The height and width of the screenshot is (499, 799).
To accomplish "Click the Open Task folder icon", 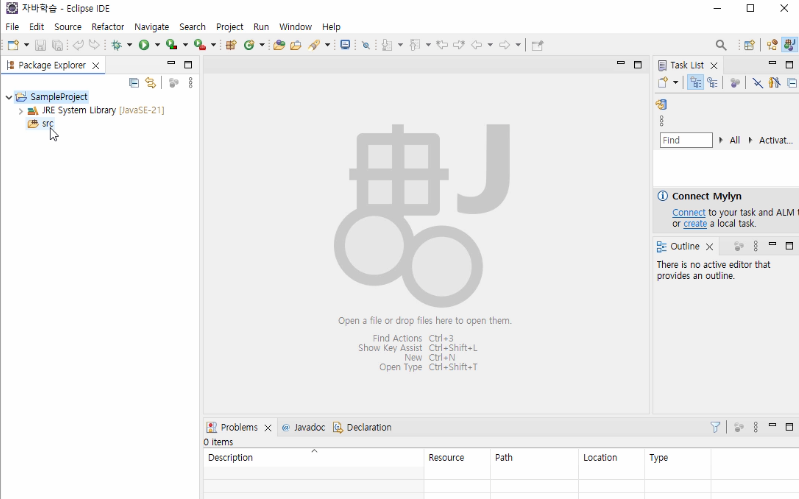I will [x=296, y=45].
